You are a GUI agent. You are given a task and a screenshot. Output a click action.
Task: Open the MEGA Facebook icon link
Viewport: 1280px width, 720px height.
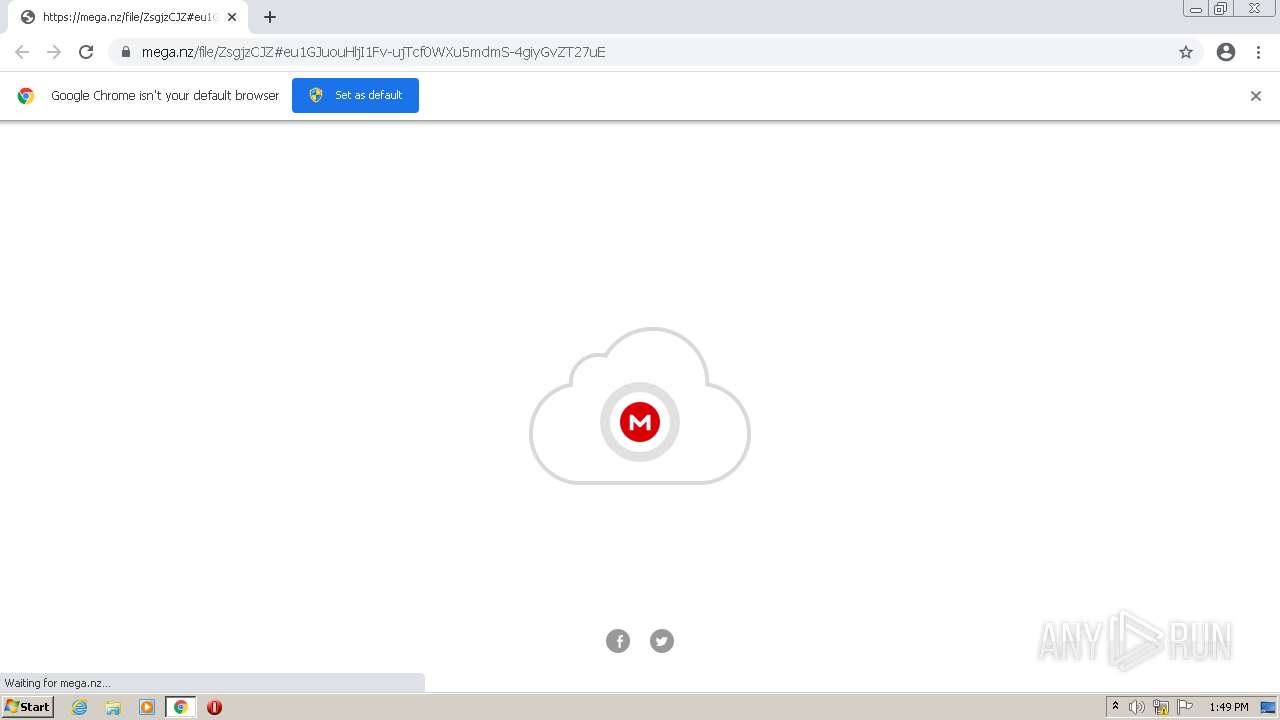tap(618, 641)
